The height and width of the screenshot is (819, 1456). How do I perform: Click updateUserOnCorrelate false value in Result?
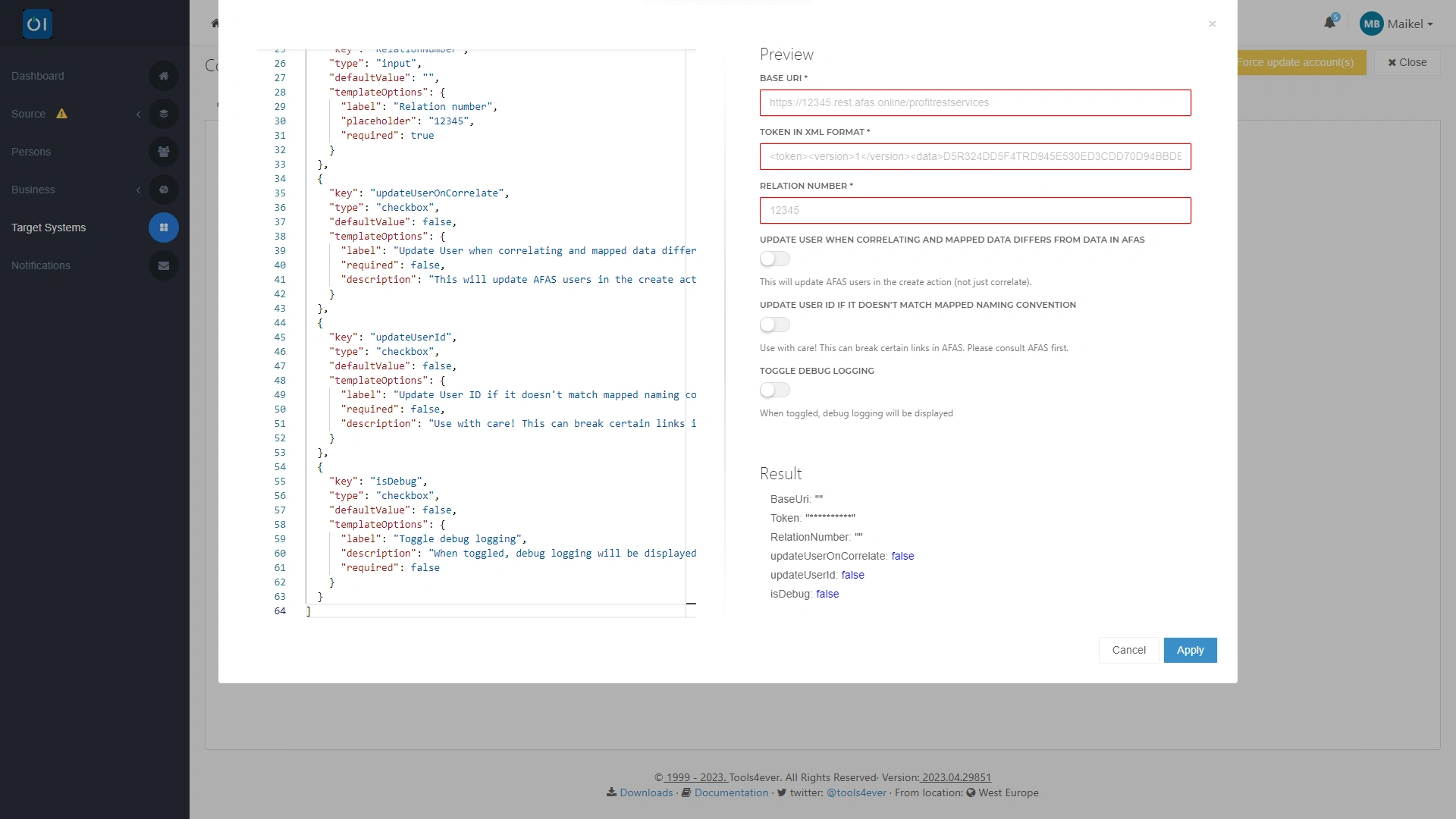coord(902,556)
